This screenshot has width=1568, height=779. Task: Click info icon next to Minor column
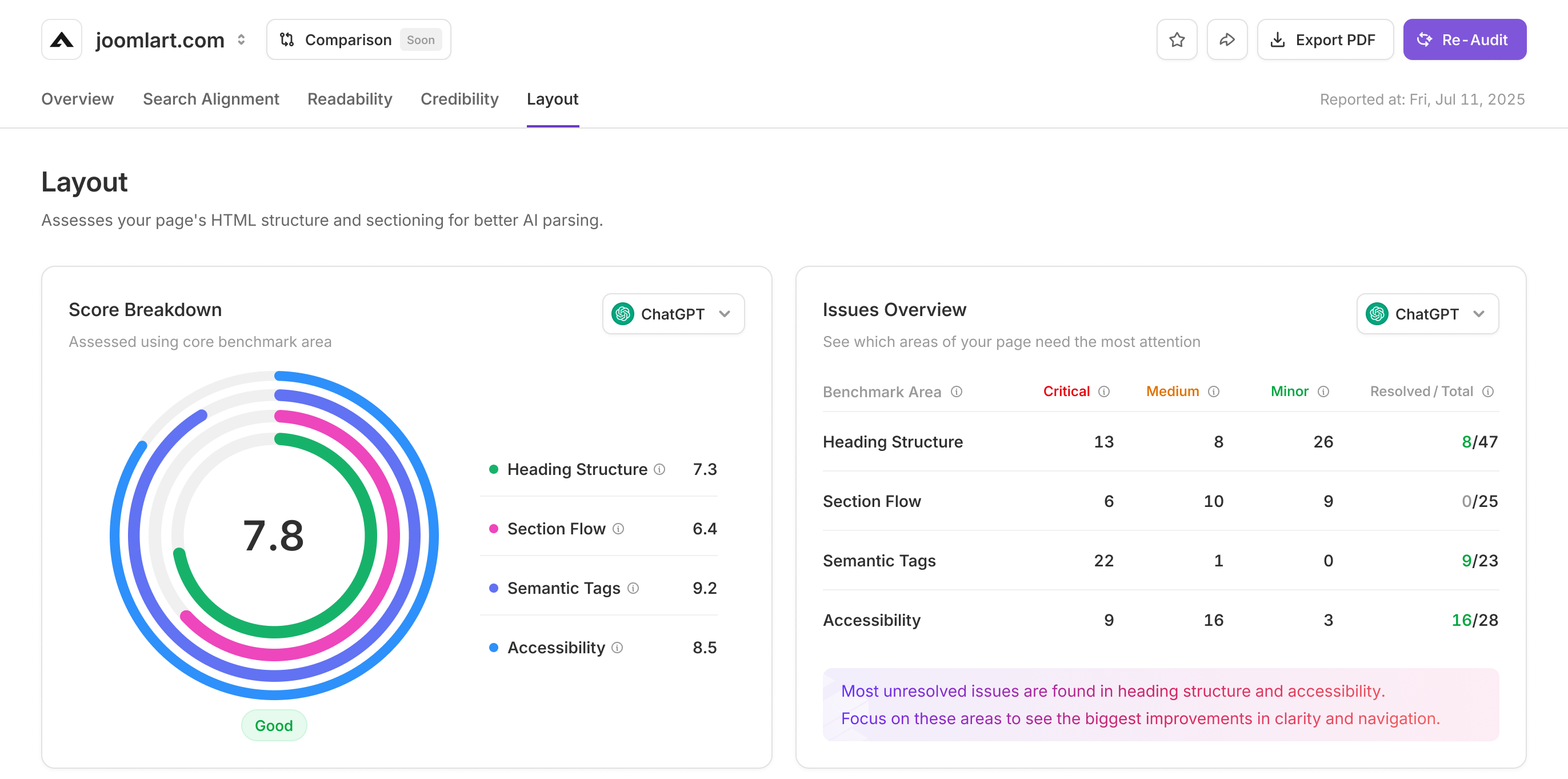coord(1323,392)
